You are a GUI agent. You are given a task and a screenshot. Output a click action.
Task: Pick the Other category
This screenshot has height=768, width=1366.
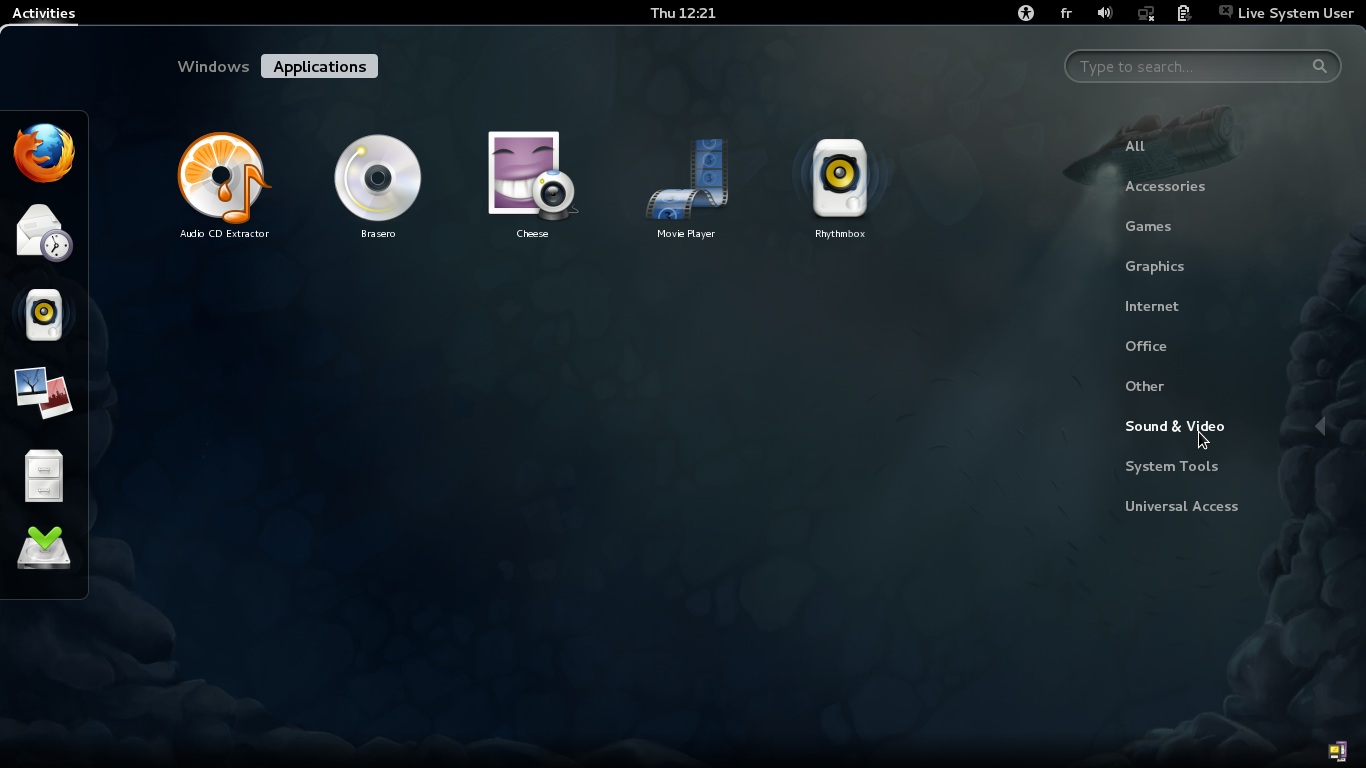pyautogui.click(x=1145, y=386)
